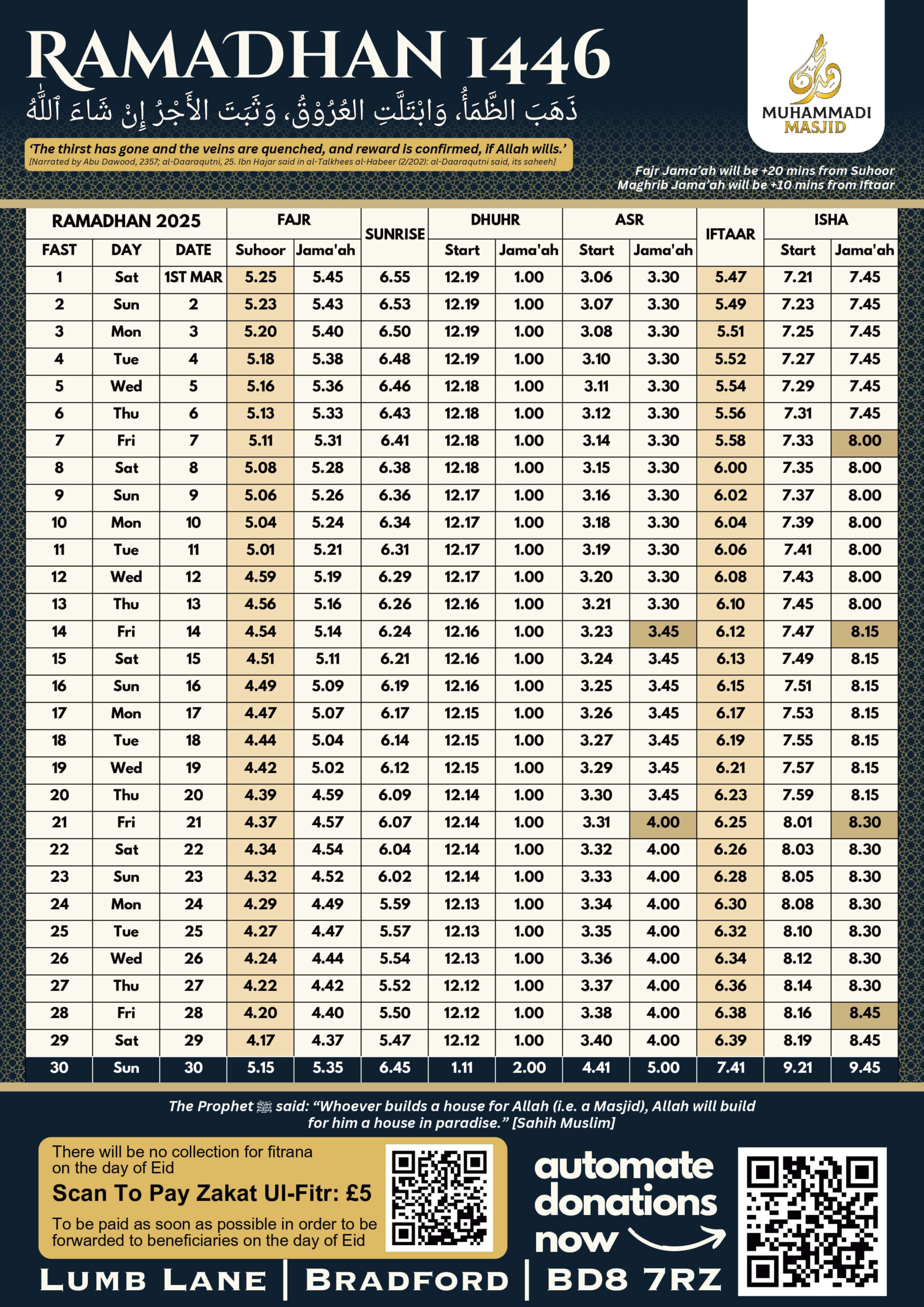924x1307 pixels.
Task: Click Iftaar 6.00 on Sat 8
Action: (731, 468)
